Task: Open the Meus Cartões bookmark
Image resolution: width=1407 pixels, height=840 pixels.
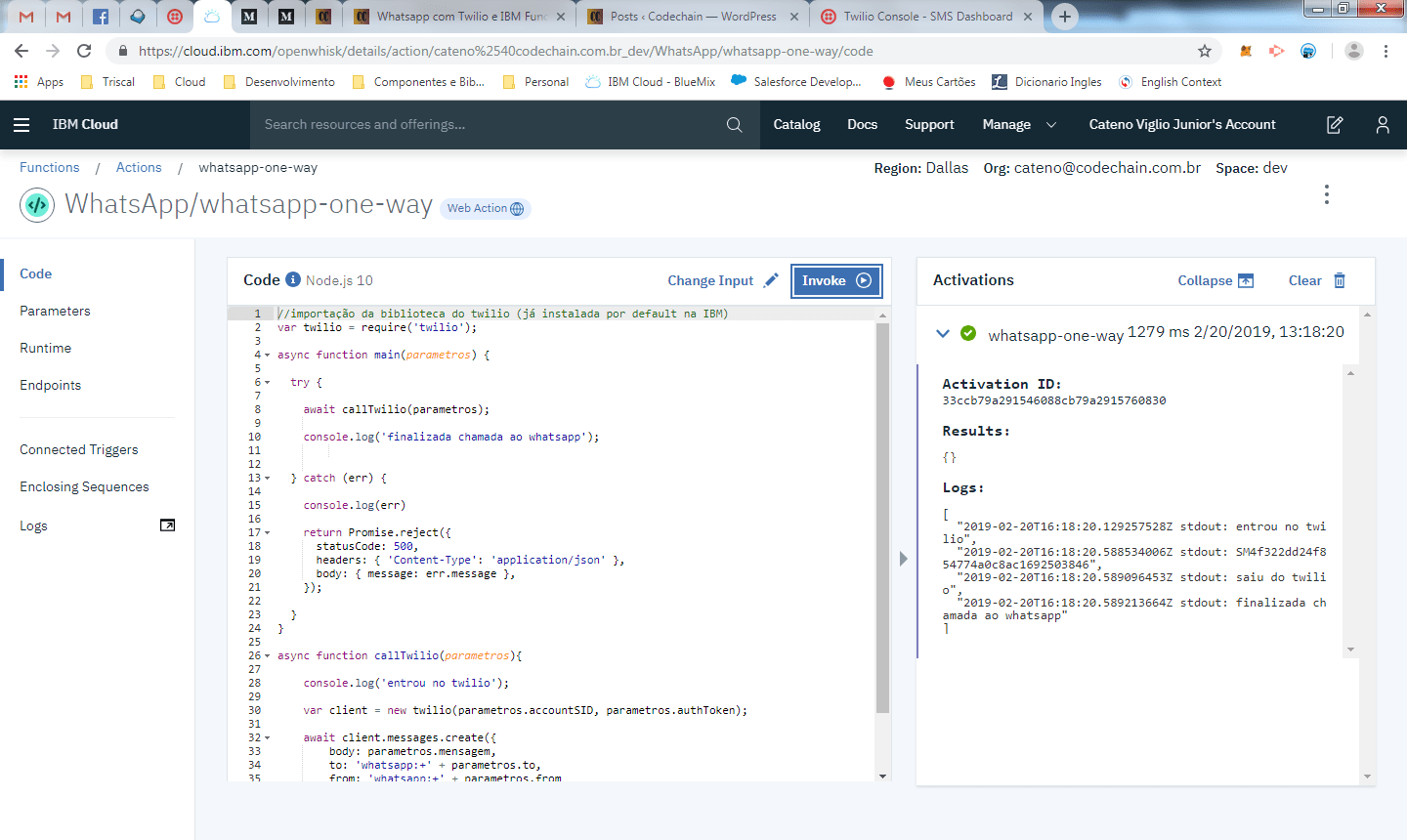Action: [928, 82]
